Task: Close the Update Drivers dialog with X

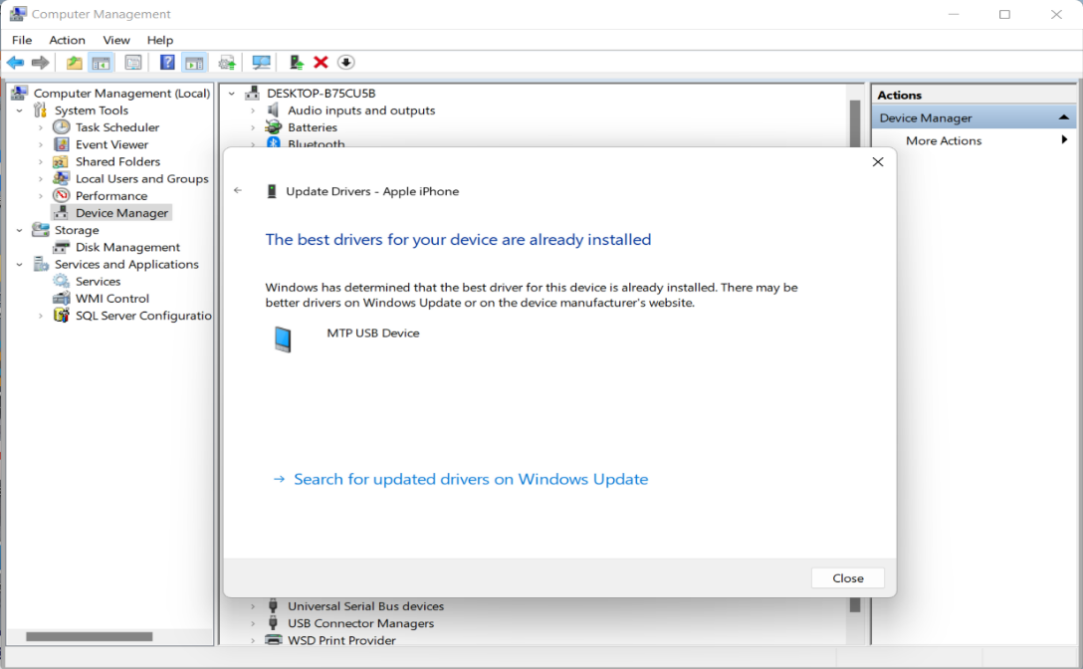Action: point(878,162)
